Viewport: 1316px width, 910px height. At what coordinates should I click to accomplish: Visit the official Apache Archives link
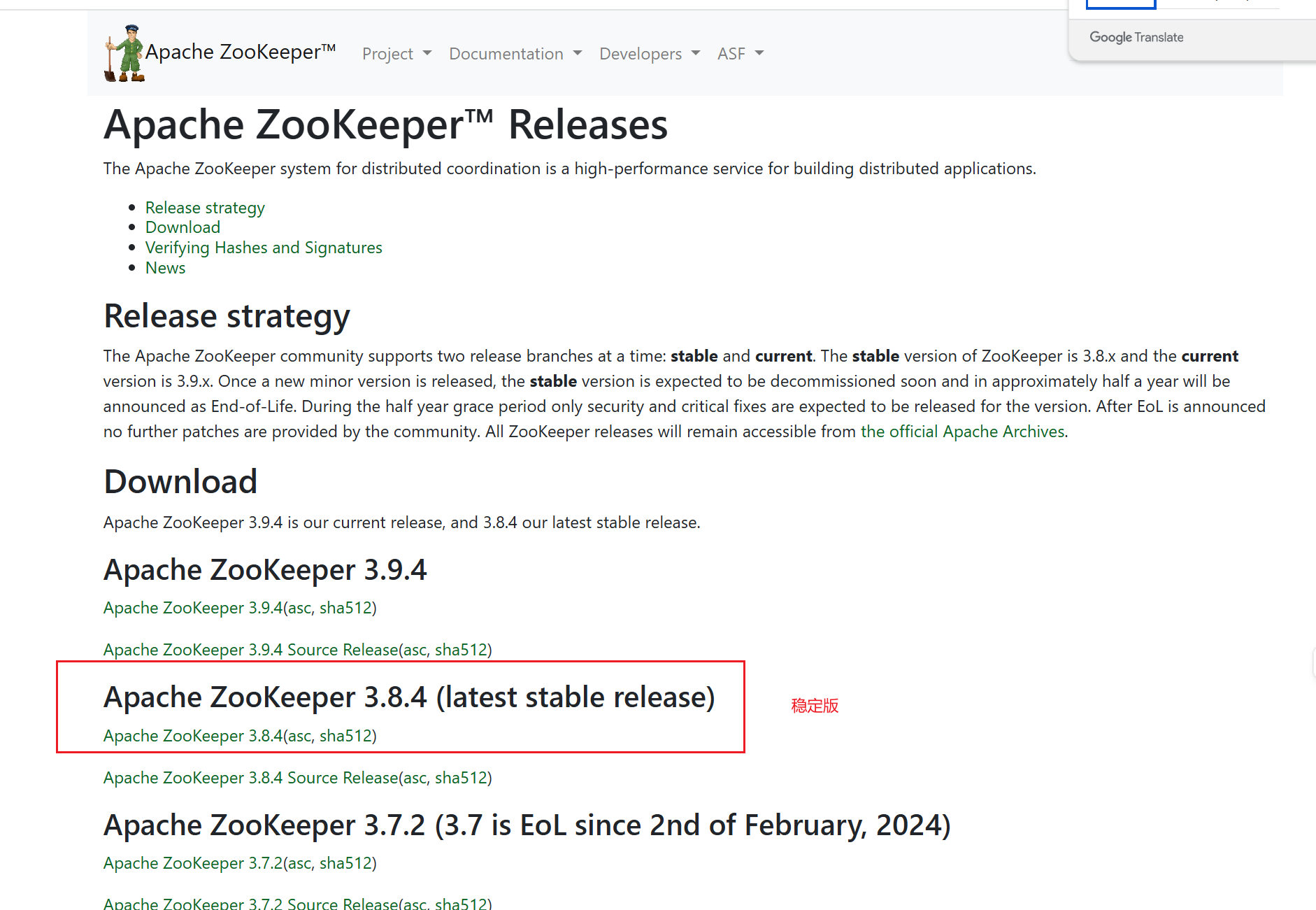point(962,432)
